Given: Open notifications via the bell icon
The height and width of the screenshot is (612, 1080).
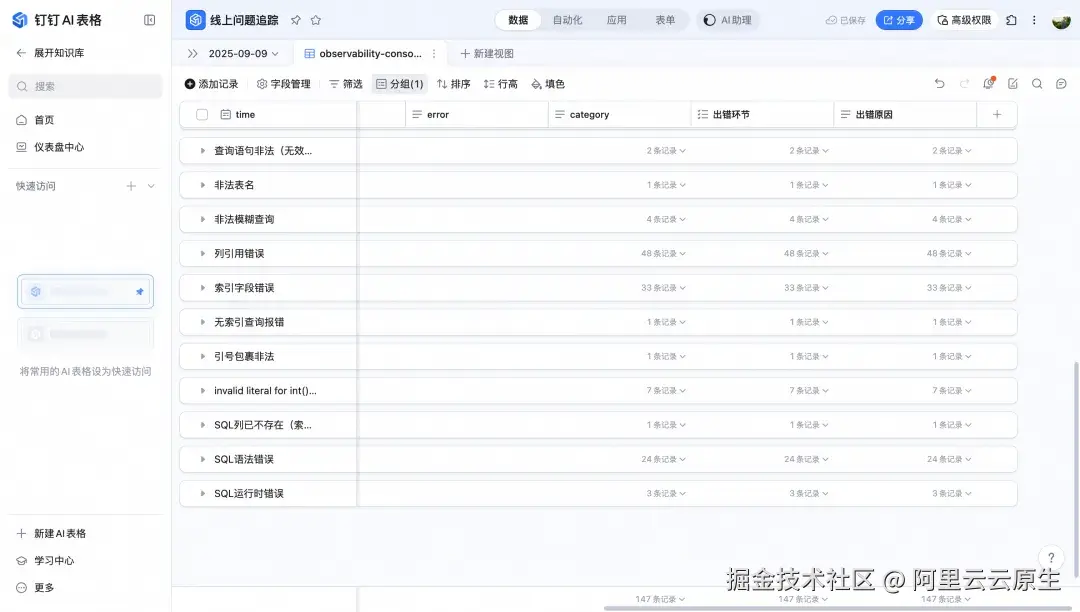Looking at the screenshot, I should (987, 84).
